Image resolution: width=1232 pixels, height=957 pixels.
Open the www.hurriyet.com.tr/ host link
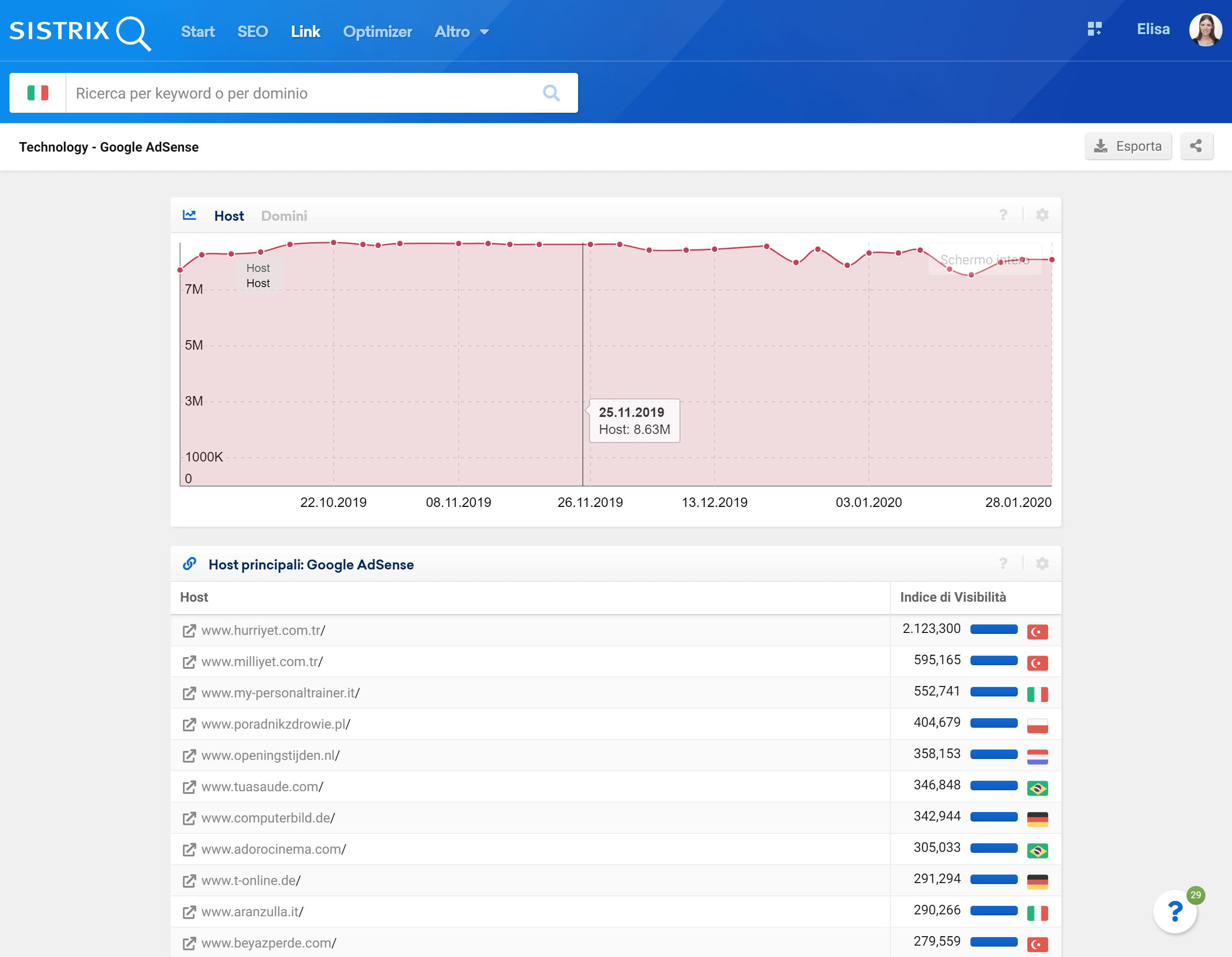click(263, 631)
